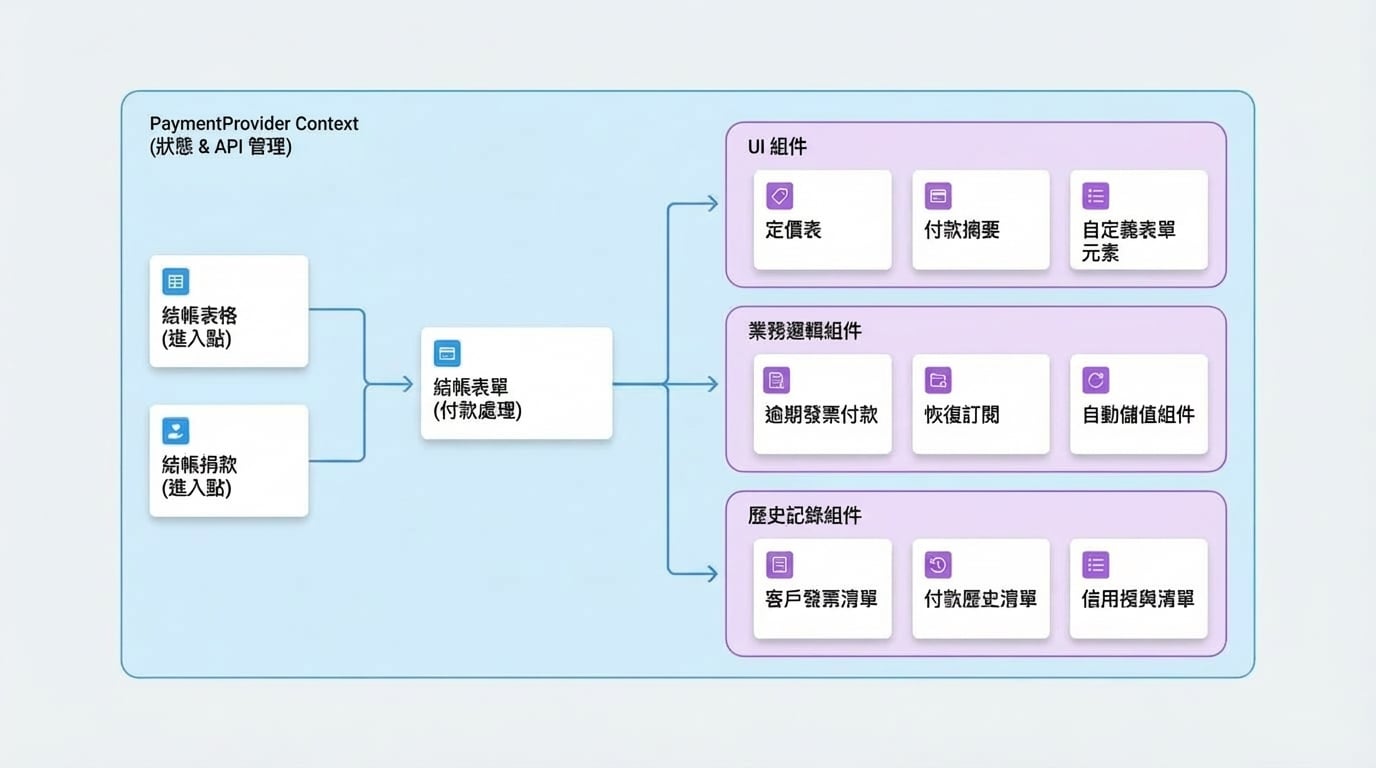Click the history clock icon above 付款歷史清單

(938, 565)
